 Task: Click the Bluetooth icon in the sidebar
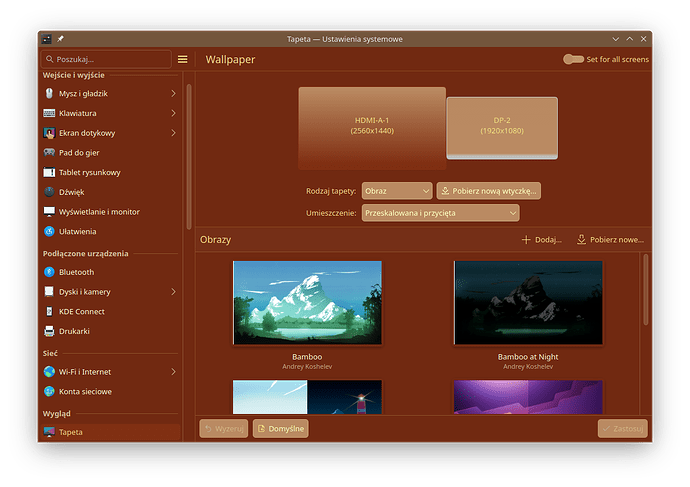pos(49,272)
